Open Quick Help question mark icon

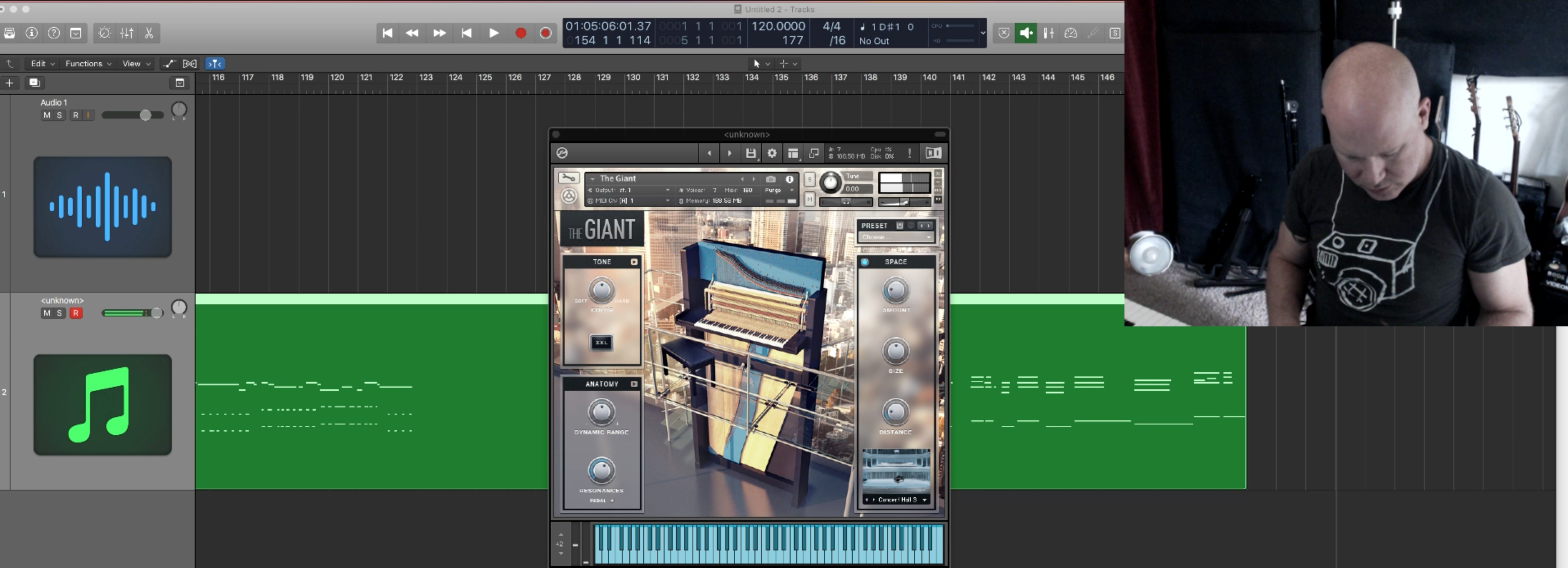pyautogui.click(x=54, y=33)
